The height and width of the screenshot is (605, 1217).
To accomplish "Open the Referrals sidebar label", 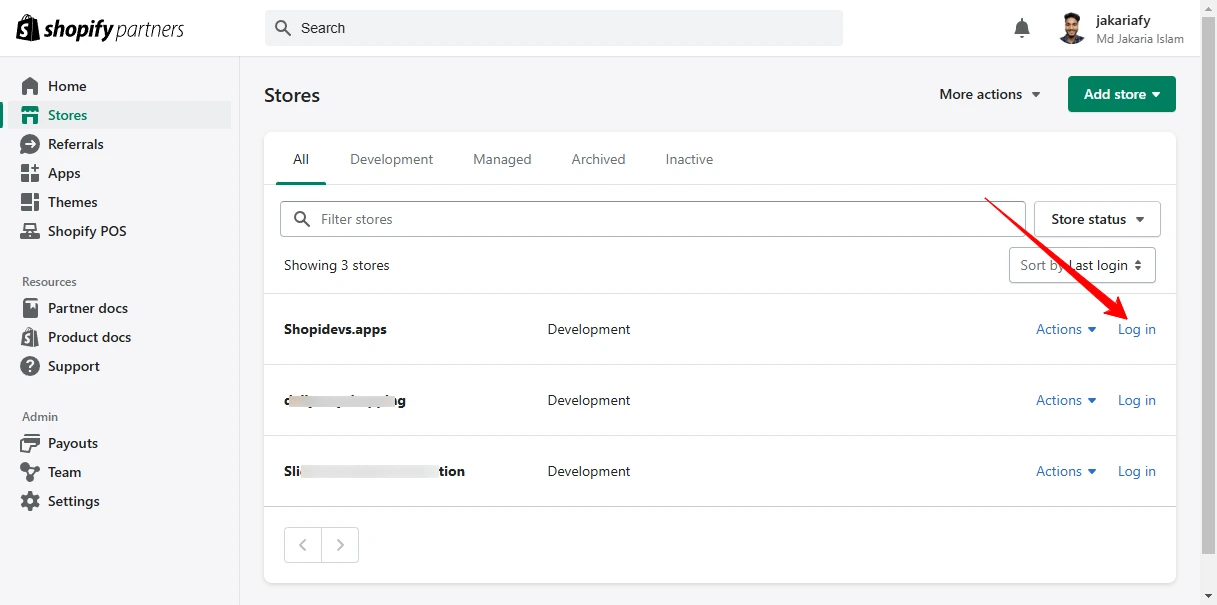I will point(76,144).
